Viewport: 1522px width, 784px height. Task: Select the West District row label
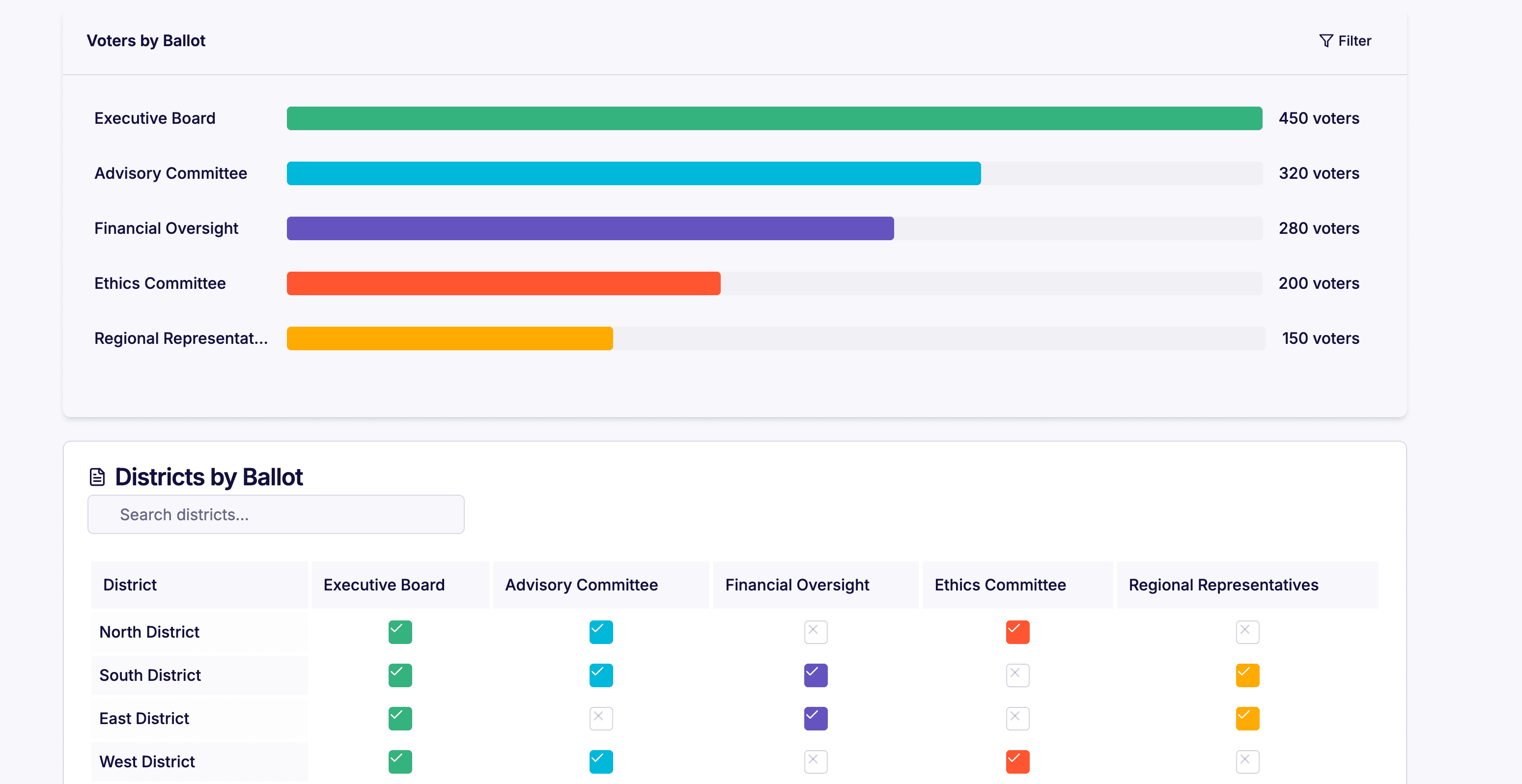point(147,761)
